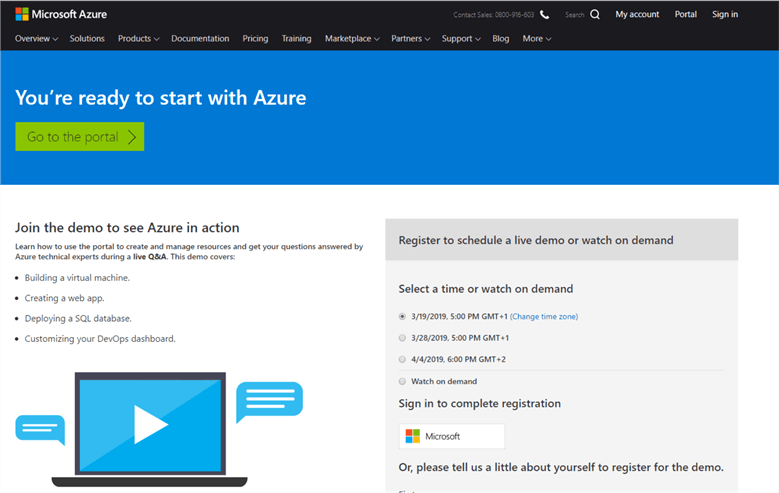Image resolution: width=779 pixels, height=493 pixels.
Task: Click 'Deploying a SQL database.' bullet
Action: (x=78, y=319)
